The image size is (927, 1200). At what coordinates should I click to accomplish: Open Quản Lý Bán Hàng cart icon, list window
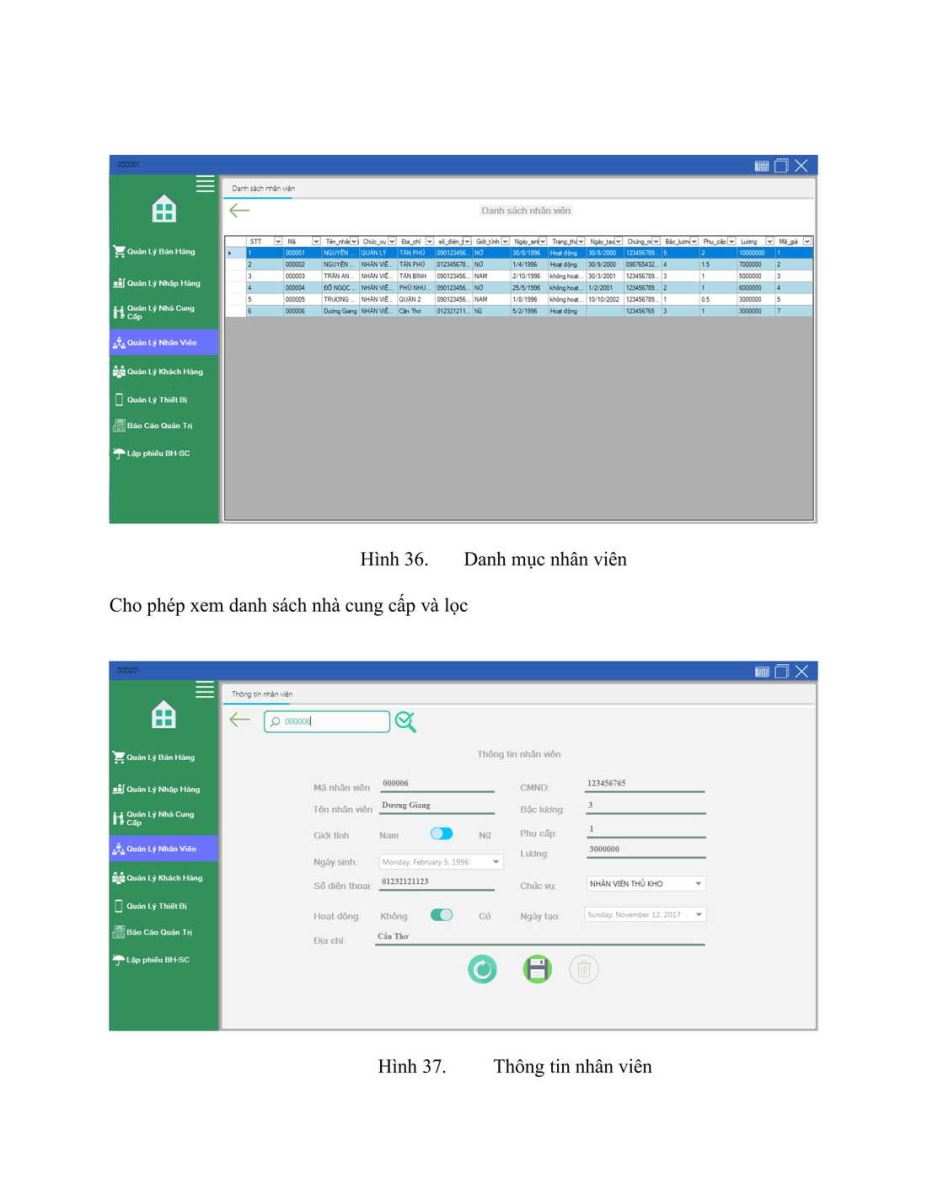118,251
